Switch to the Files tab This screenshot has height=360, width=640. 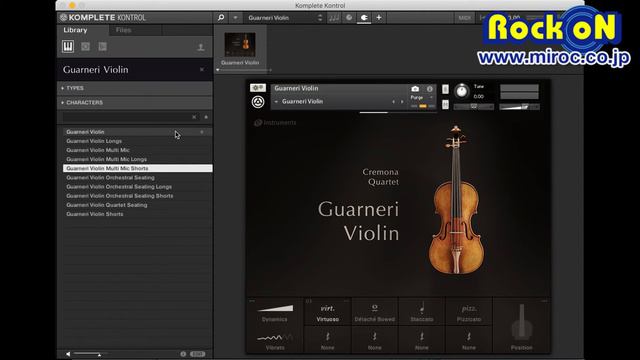pyautogui.click(x=123, y=30)
